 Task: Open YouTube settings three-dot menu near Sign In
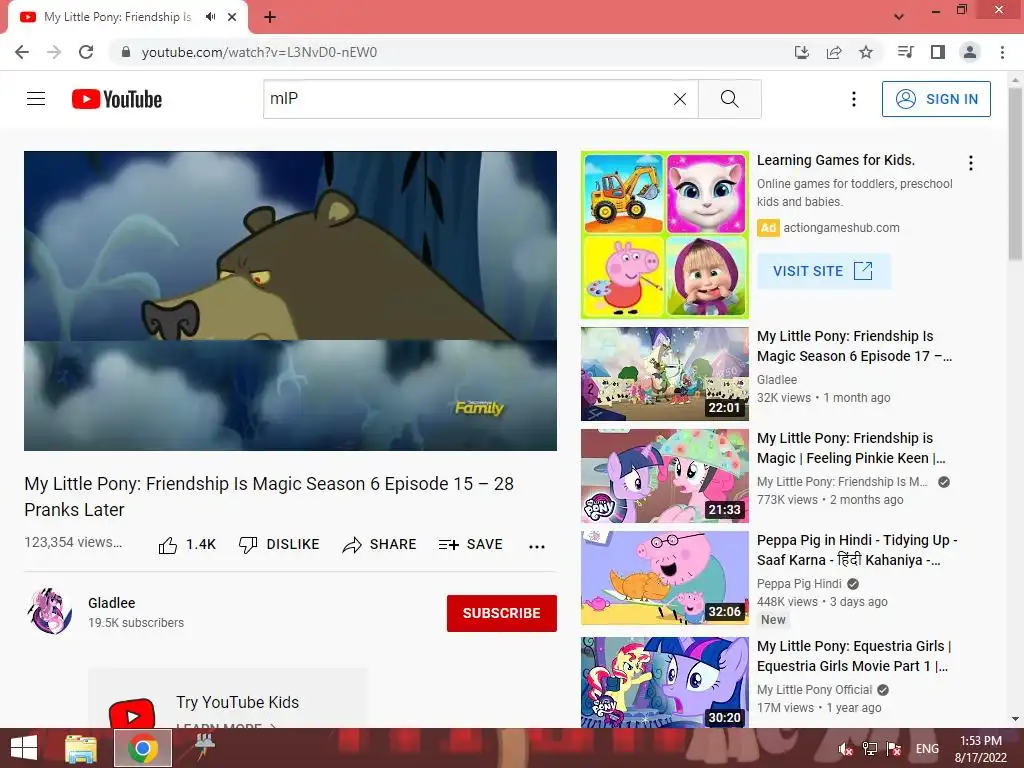click(854, 99)
